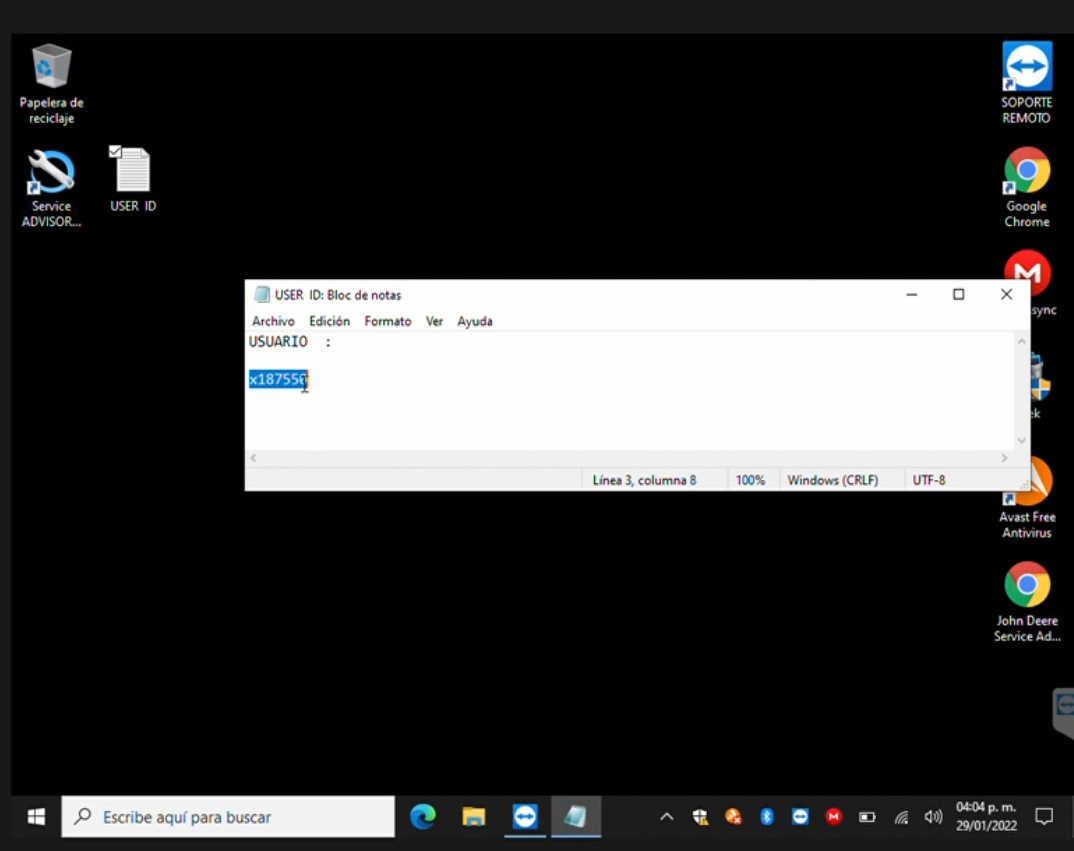The width and height of the screenshot is (1074, 851).
Task: Launch SOPORTE REMOTO TeamViewer shortcut
Action: point(1026,67)
